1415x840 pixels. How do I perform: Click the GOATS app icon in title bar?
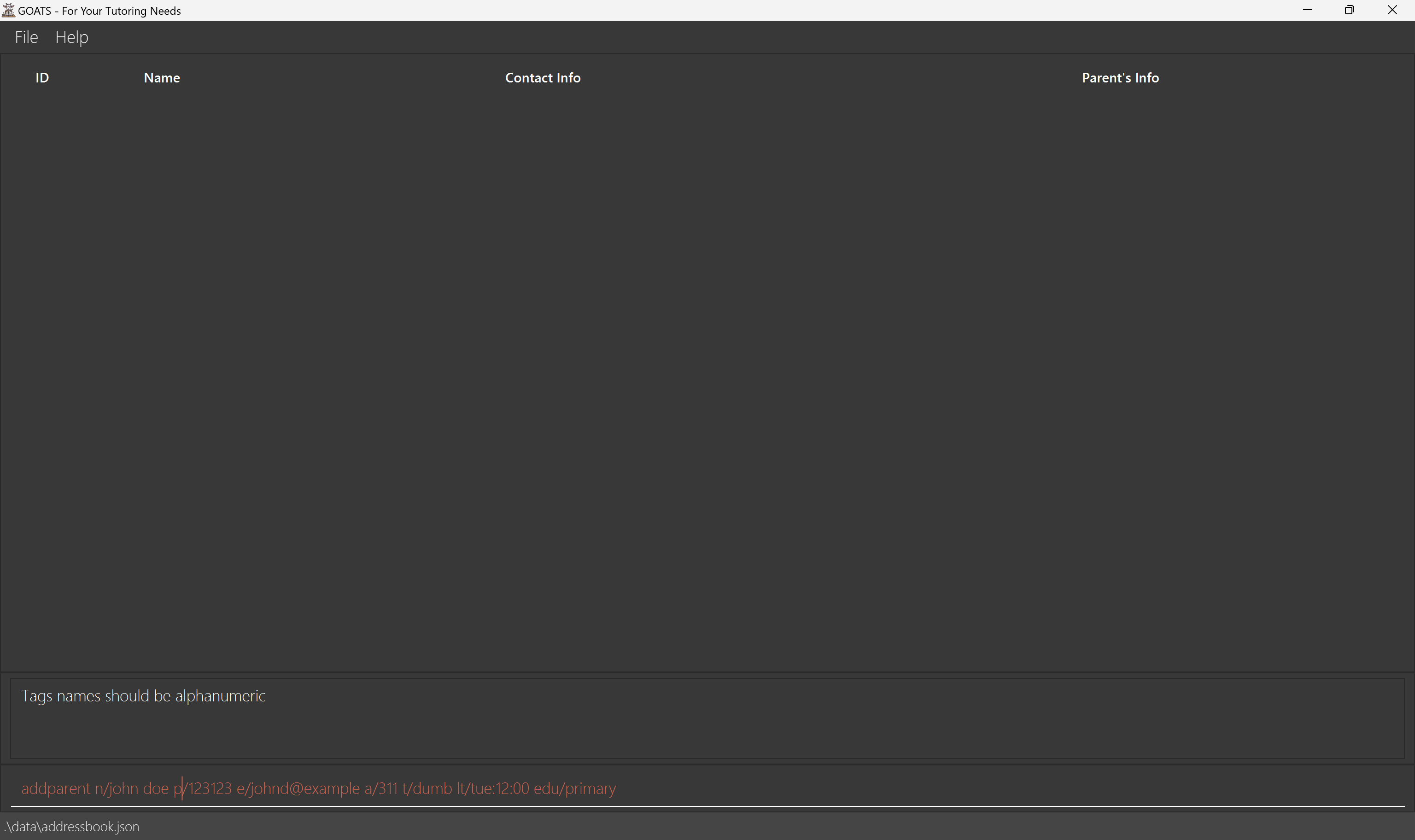pyautogui.click(x=8, y=10)
